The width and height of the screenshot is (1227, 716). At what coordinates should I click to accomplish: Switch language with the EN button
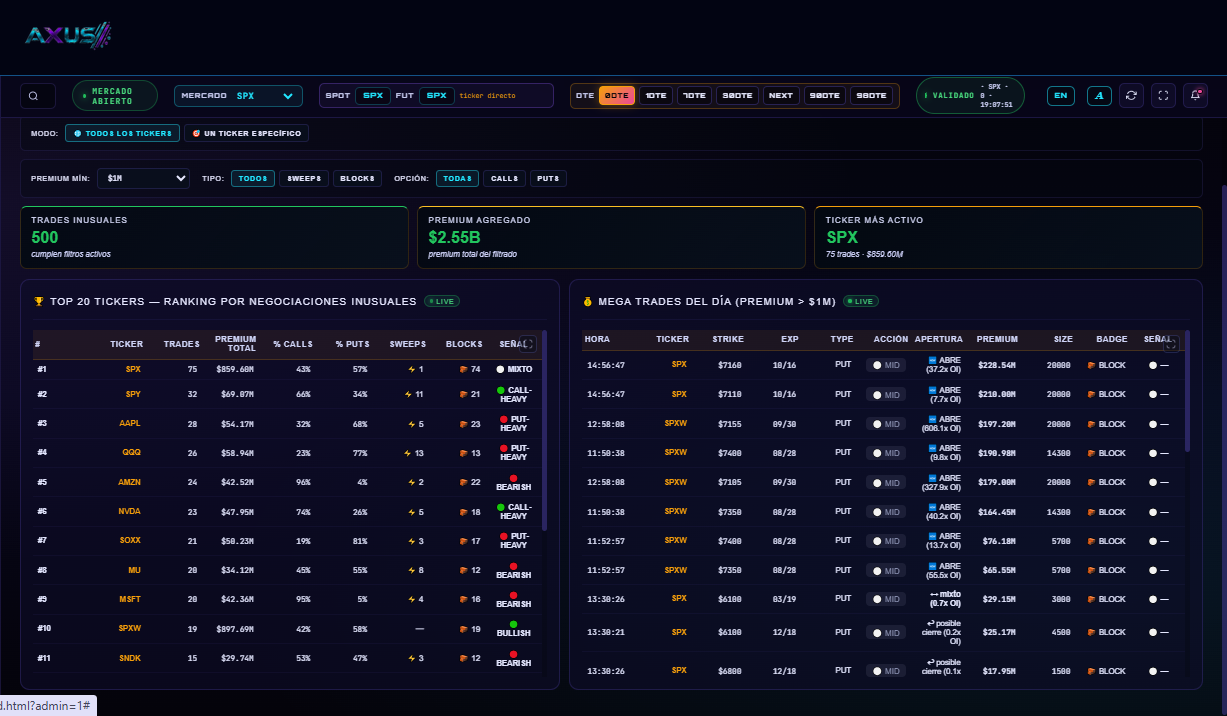click(1061, 96)
